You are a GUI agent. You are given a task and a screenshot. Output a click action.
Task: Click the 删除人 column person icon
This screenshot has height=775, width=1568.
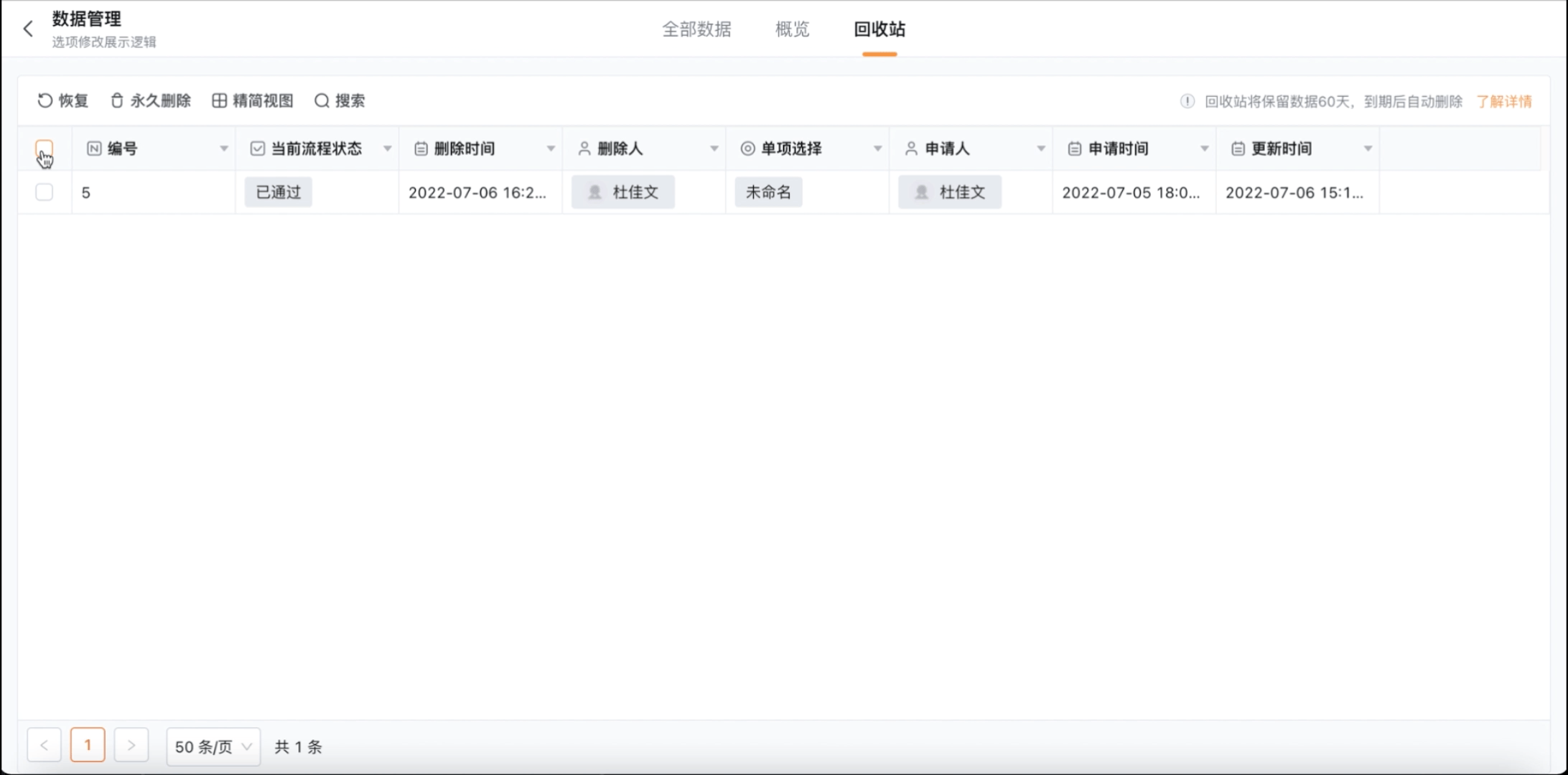(x=584, y=149)
